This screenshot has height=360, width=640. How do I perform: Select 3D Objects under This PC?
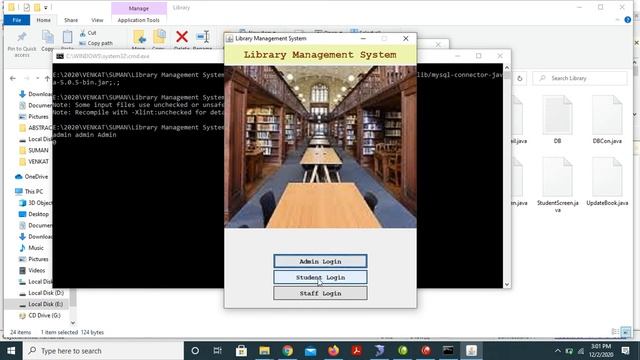36,203
